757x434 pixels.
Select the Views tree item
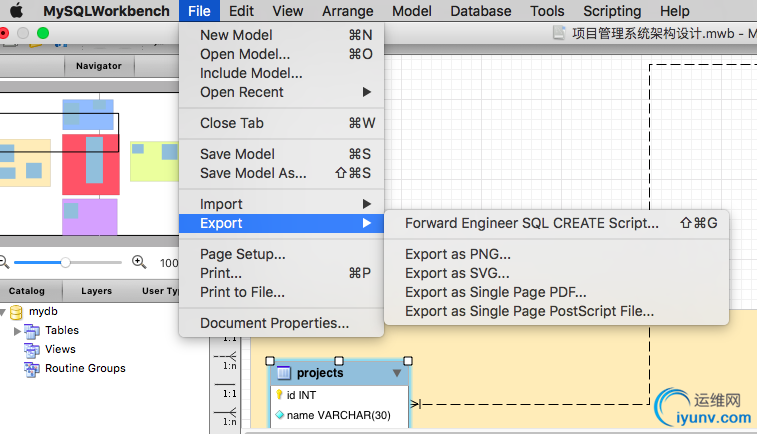[60, 349]
